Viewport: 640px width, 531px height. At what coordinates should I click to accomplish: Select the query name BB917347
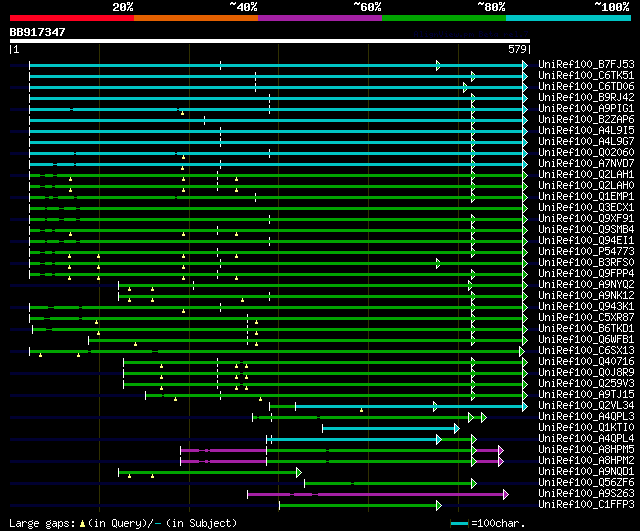point(37,32)
